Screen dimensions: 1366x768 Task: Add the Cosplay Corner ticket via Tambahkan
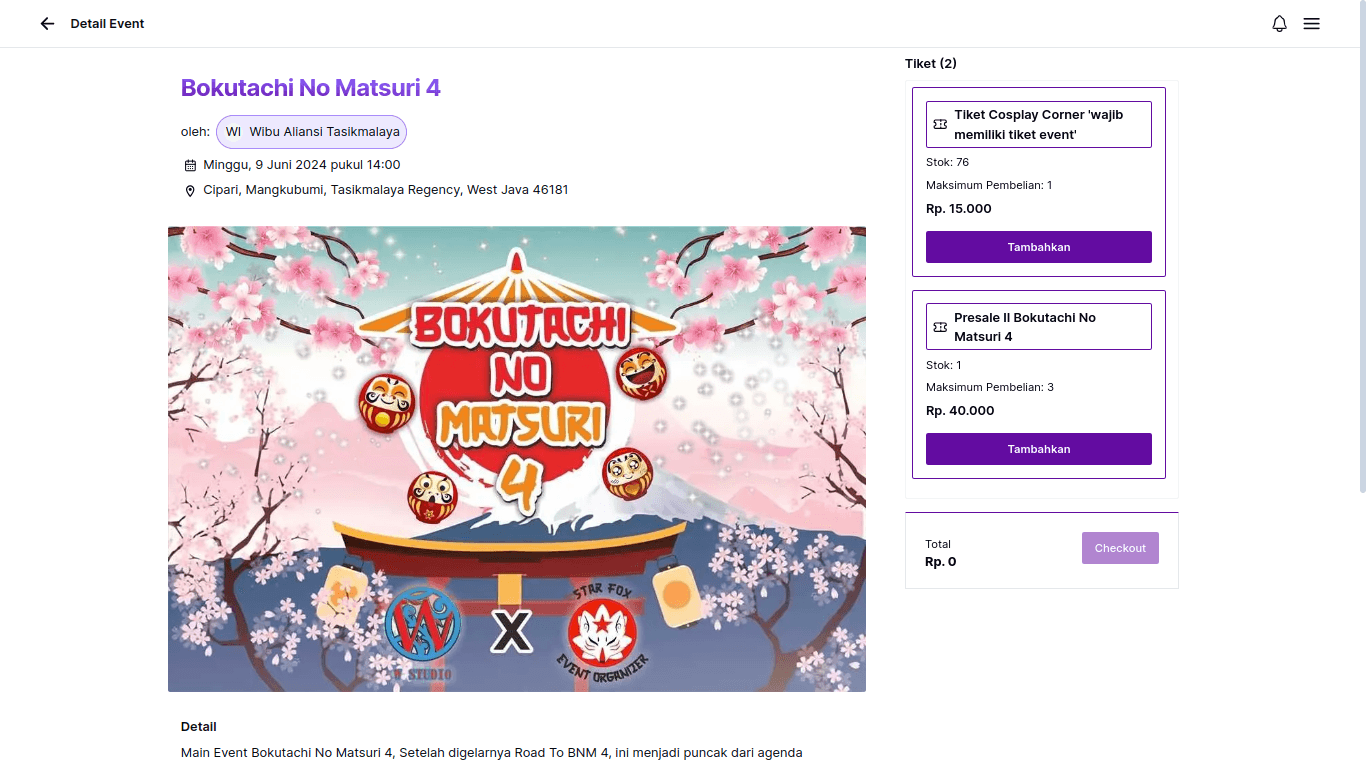(1038, 247)
